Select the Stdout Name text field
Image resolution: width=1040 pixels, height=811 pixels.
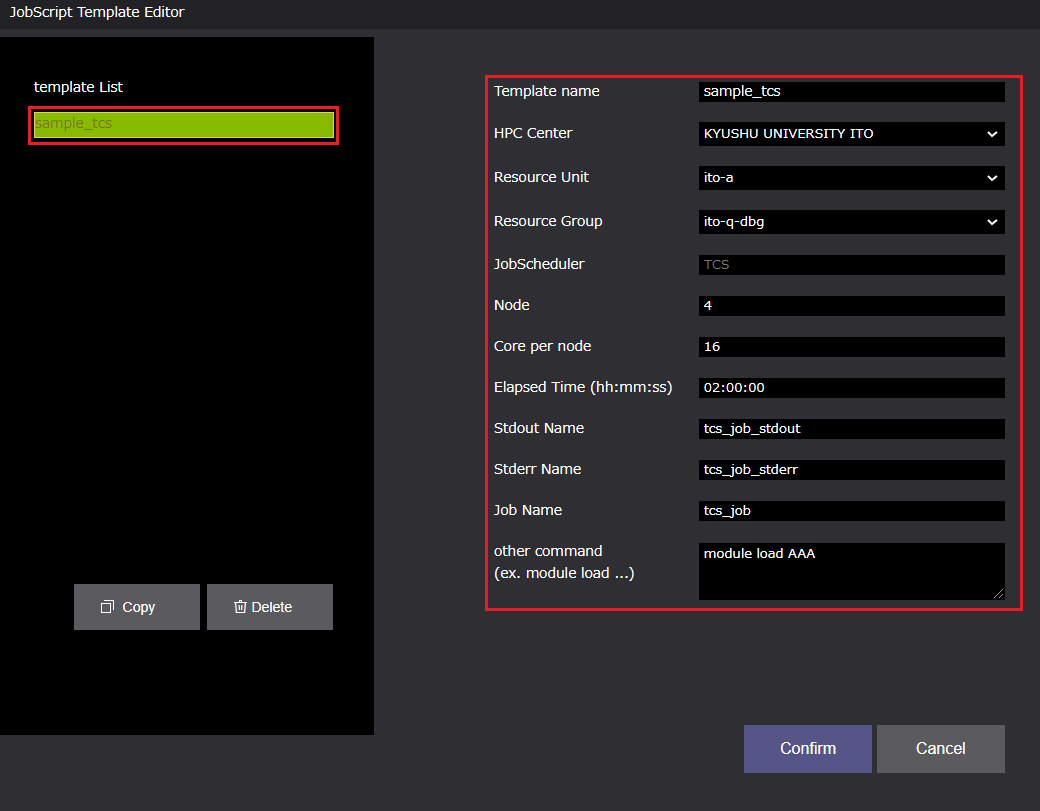point(851,429)
